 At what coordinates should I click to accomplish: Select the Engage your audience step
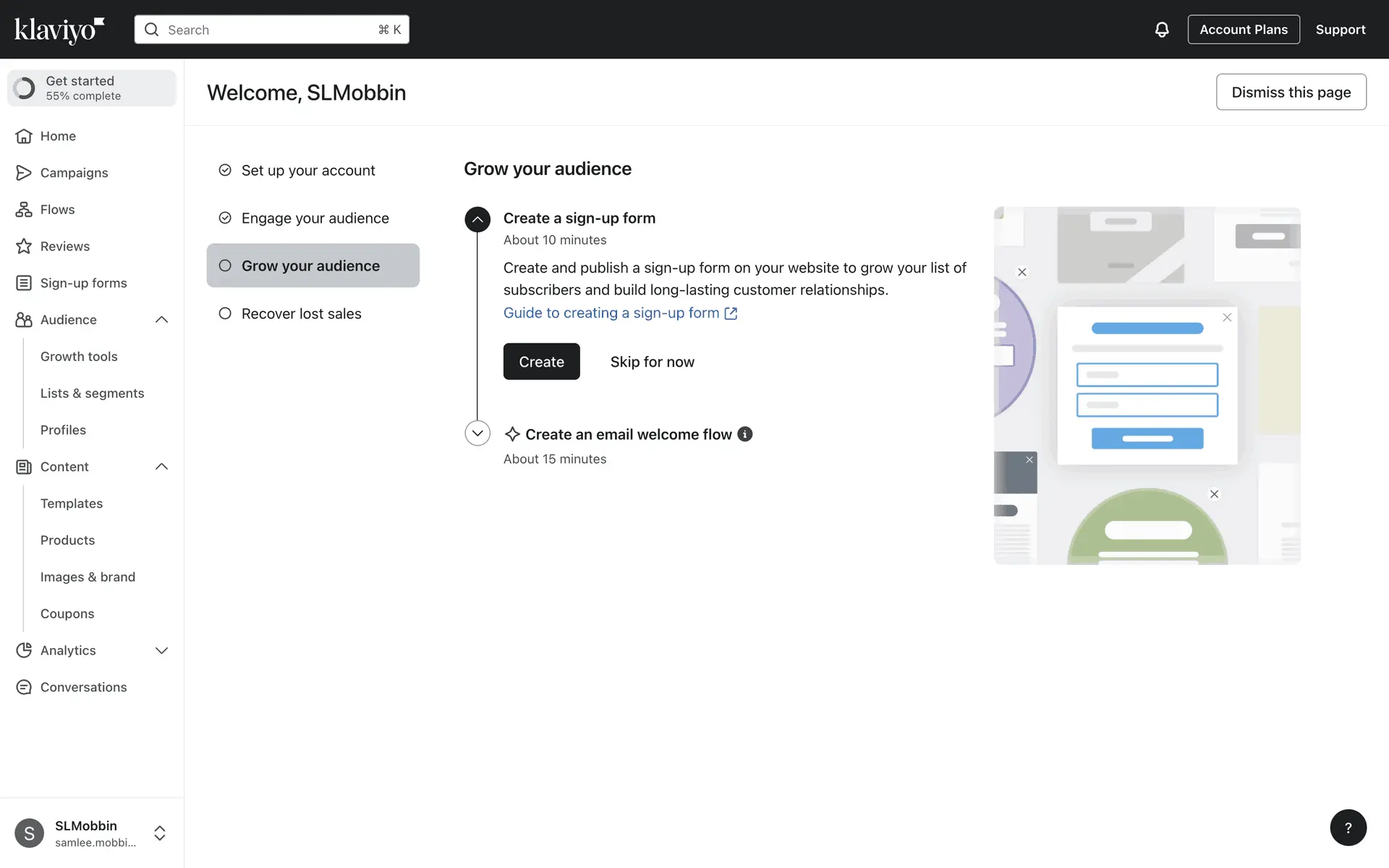tap(315, 218)
